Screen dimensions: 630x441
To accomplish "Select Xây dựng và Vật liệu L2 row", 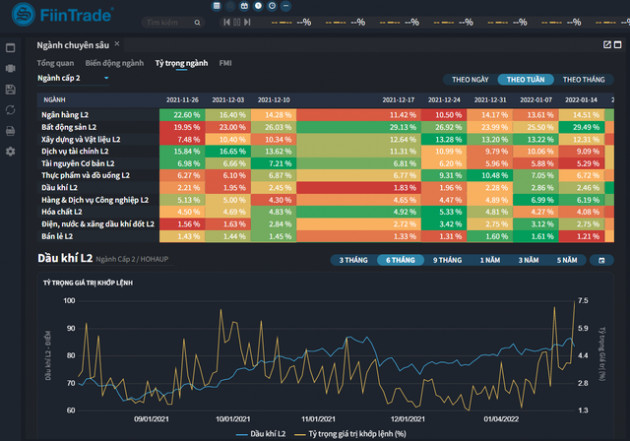I will [325, 139].
